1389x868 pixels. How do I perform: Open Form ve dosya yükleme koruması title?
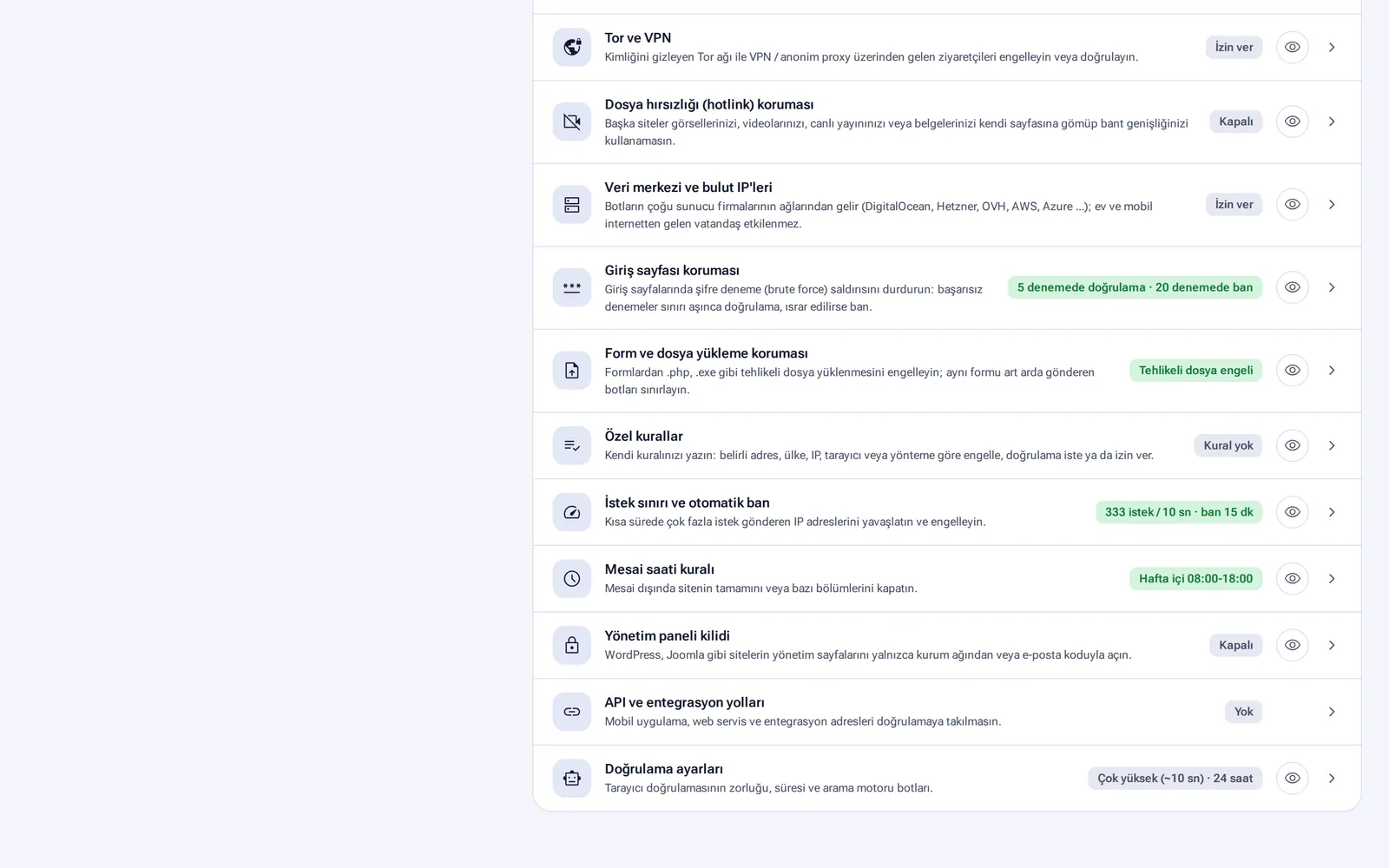706,353
